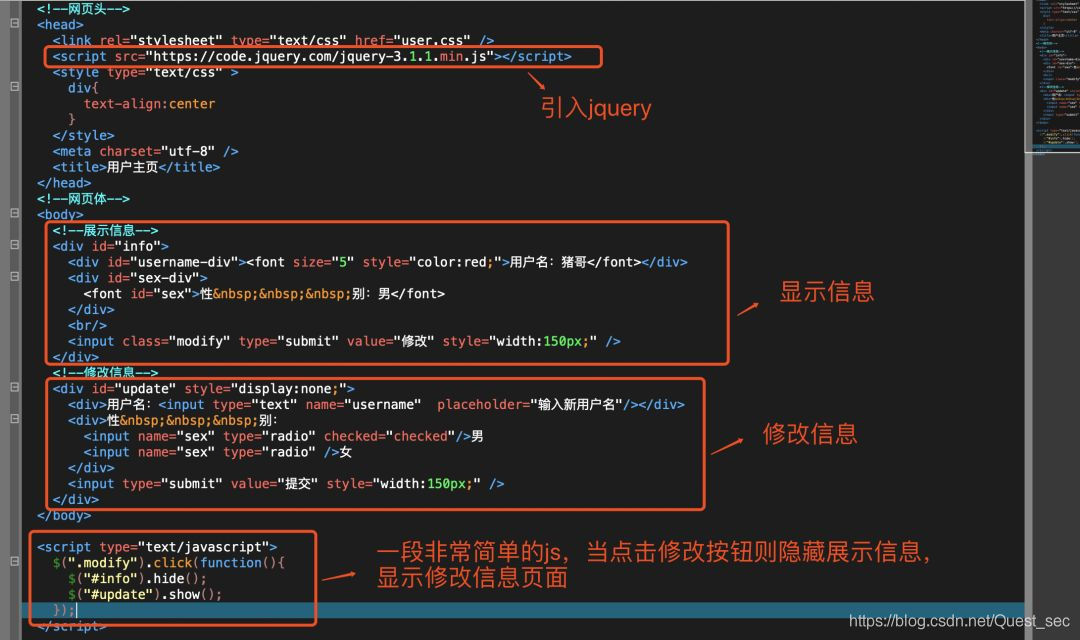Collapse the div id="sex-div" fold marker
This screenshot has width=1080, height=640.
point(14,276)
